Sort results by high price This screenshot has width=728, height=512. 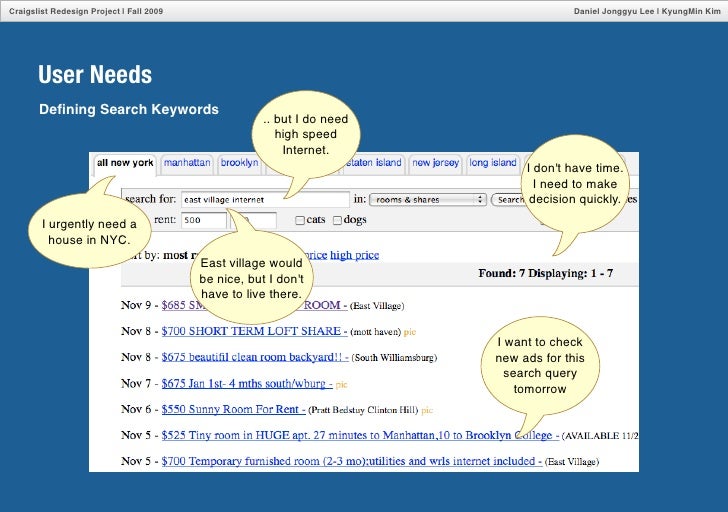[354, 255]
